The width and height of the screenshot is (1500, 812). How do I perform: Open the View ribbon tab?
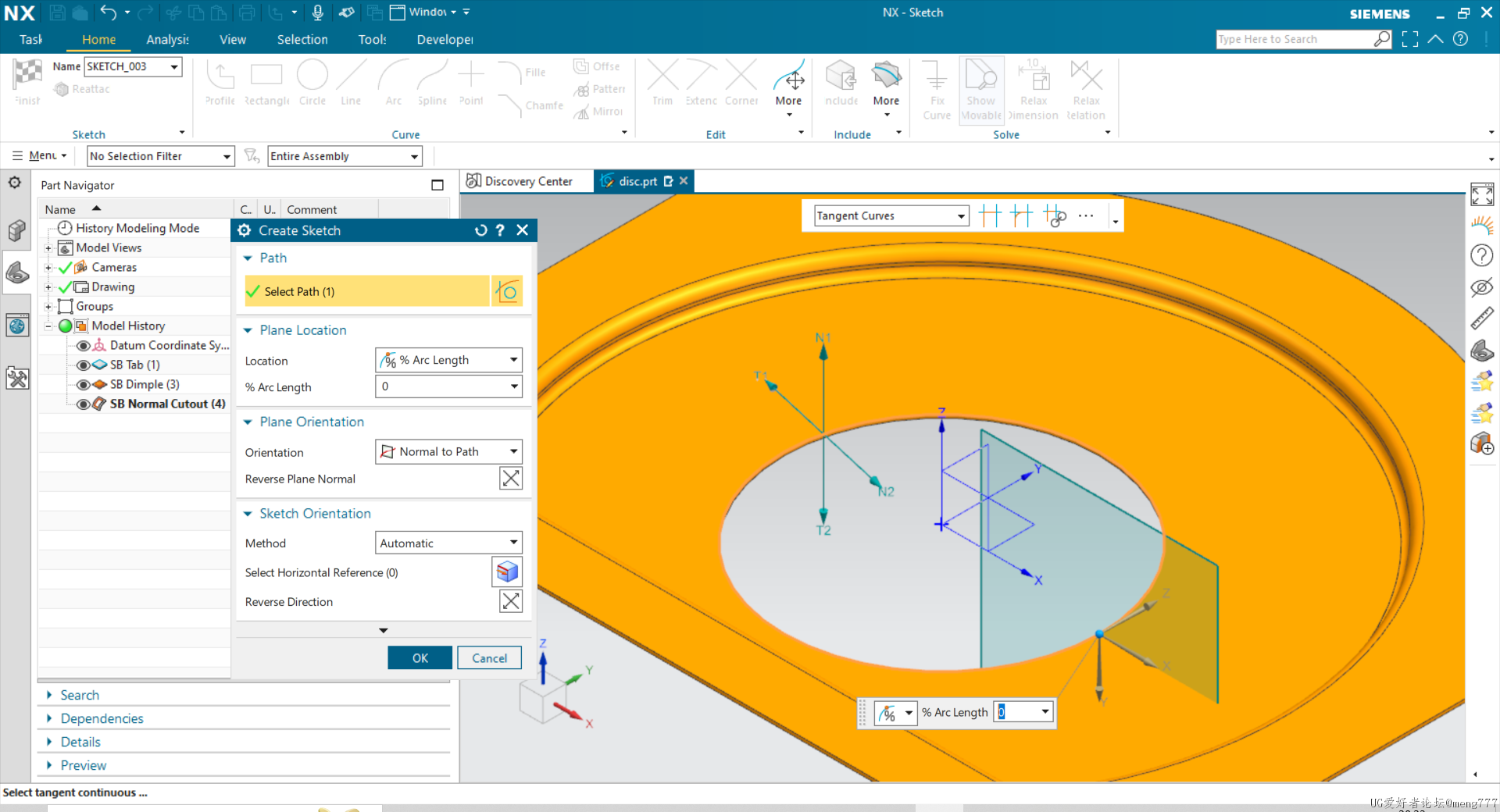[232, 39]
